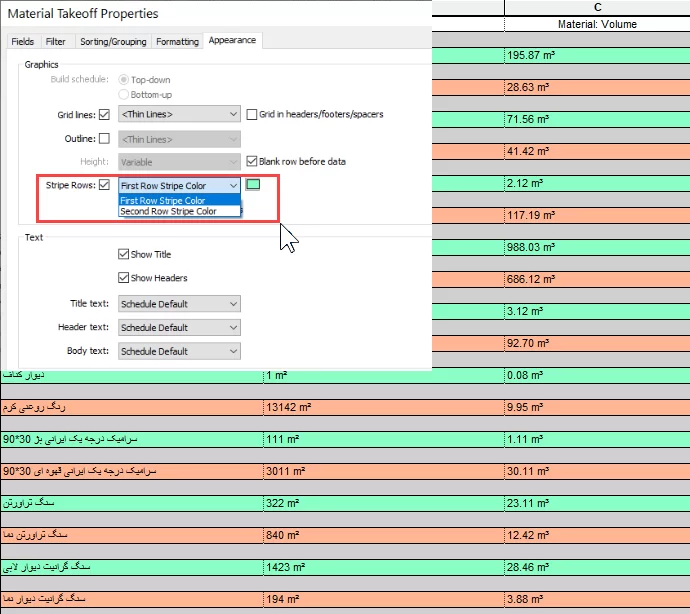Choose Second Row Stripe Color option

(x=168, y=211)
